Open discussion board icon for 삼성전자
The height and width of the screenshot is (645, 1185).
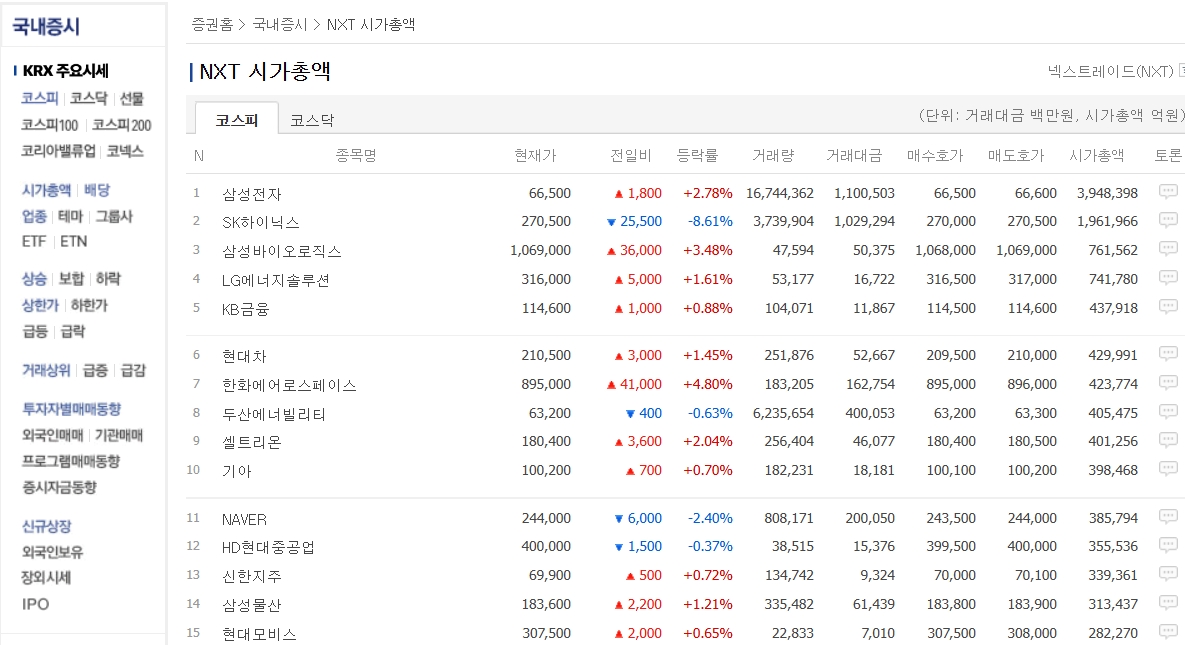click(1168, 192)
